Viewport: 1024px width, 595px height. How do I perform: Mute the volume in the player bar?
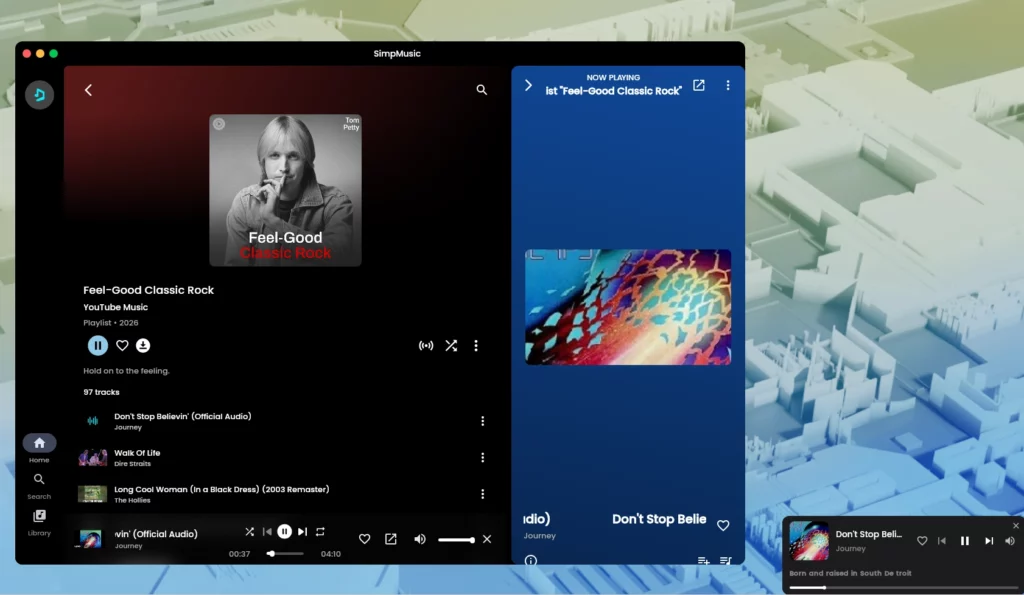pyautogui.click(x=419, y=538)
